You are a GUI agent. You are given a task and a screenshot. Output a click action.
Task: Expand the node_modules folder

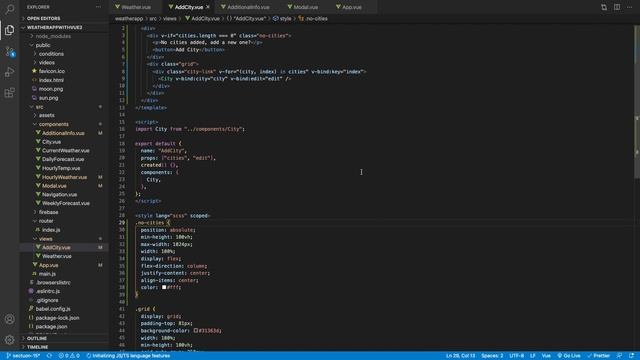[x=53, y=36]
